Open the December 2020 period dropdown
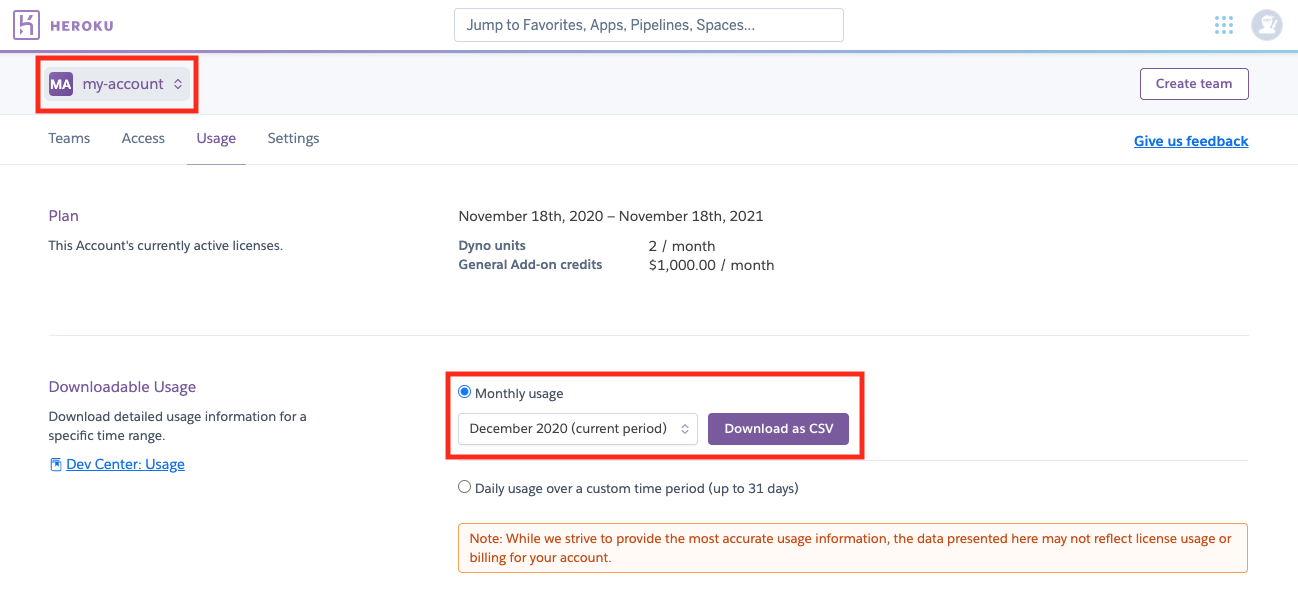1298x609 pixels. pyautogui.click(x=577, y=428)
